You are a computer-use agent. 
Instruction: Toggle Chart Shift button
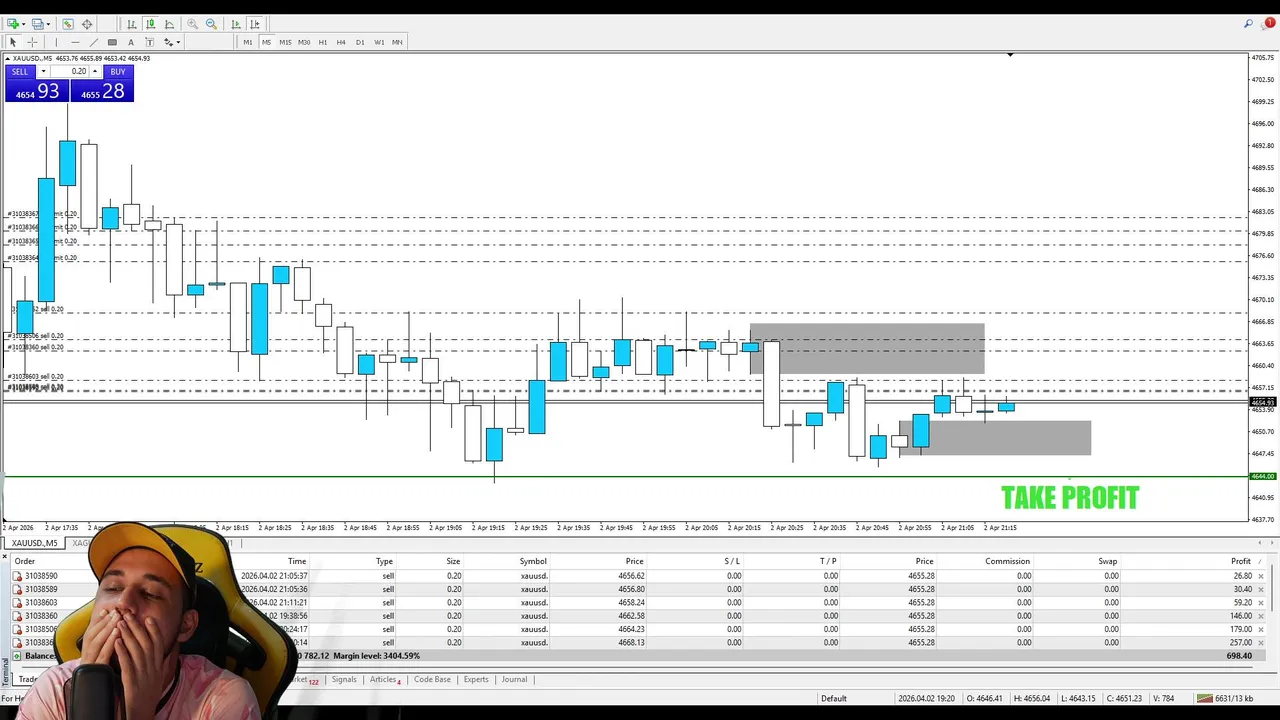pyautogui.click(x=254, y=24)
